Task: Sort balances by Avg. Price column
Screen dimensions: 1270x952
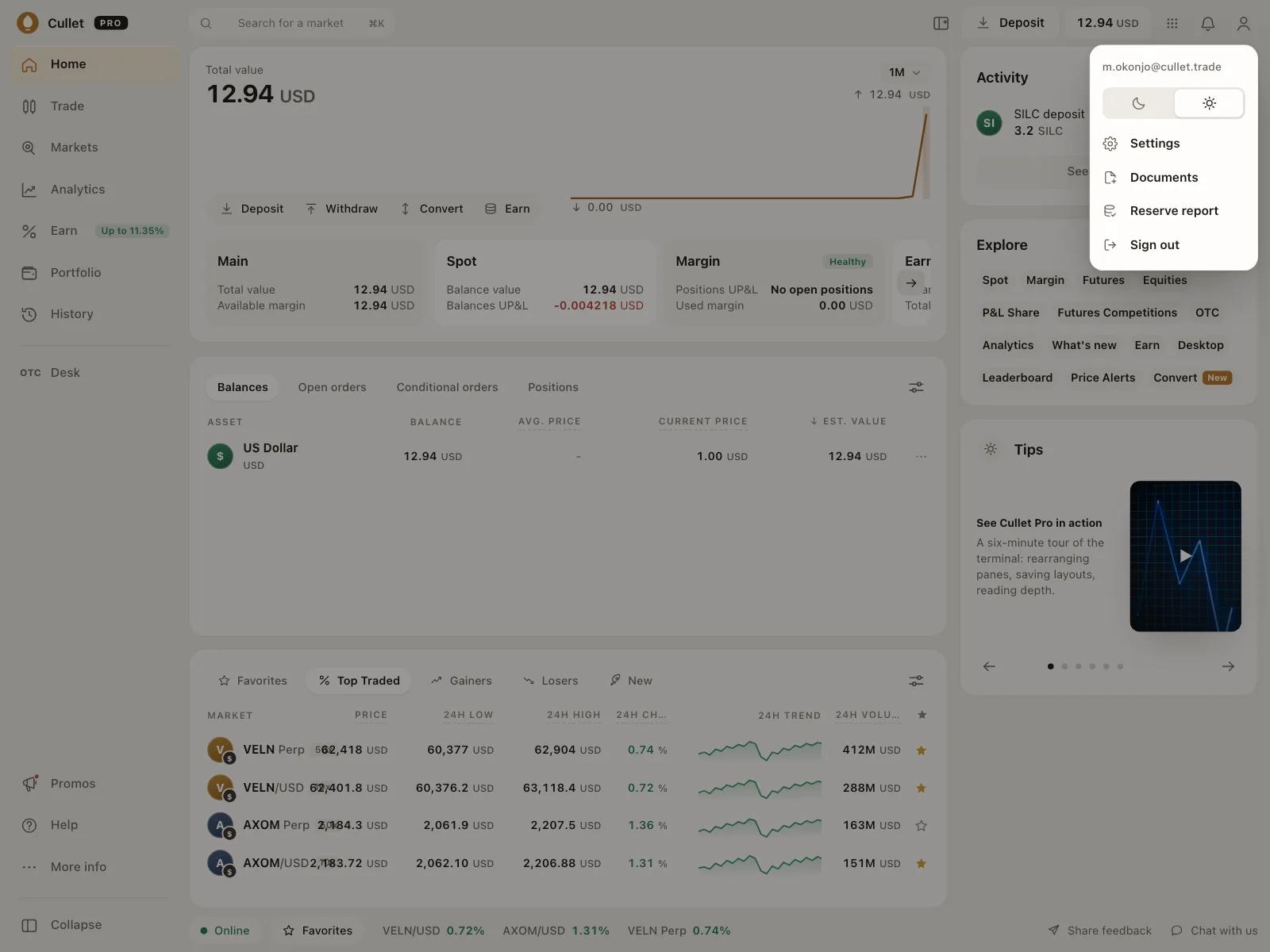Action: (x=549, y=421)
